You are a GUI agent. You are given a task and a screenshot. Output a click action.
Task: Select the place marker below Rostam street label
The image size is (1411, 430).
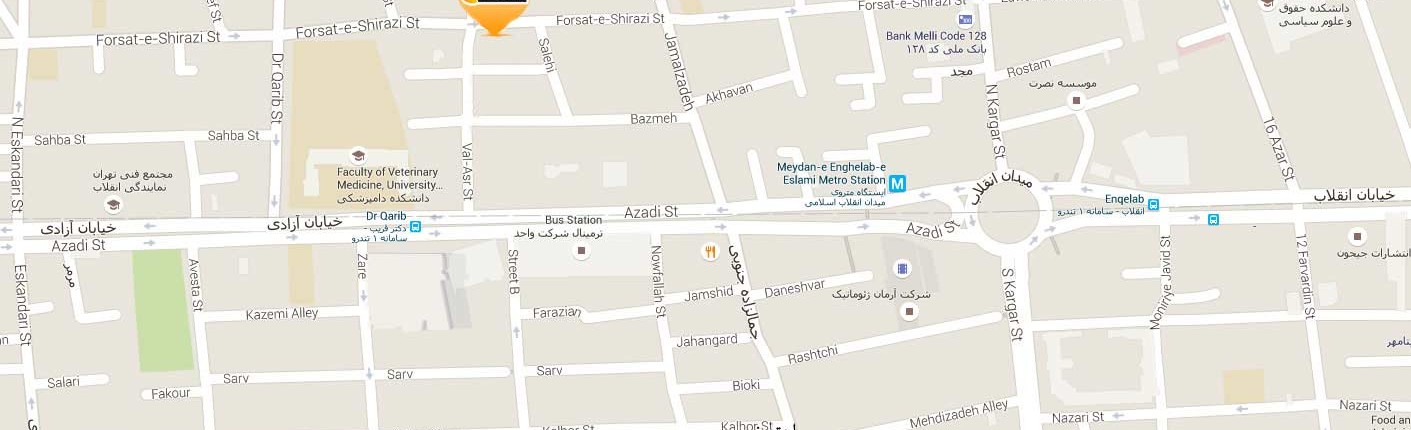pyautogui.click(x=1076, y=100)
